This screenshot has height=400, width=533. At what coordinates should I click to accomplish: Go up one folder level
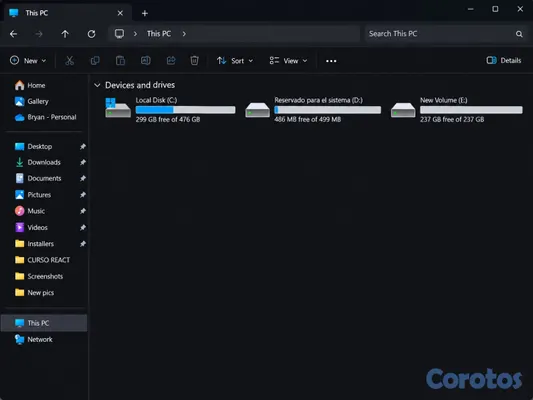(x=65, y=34)
